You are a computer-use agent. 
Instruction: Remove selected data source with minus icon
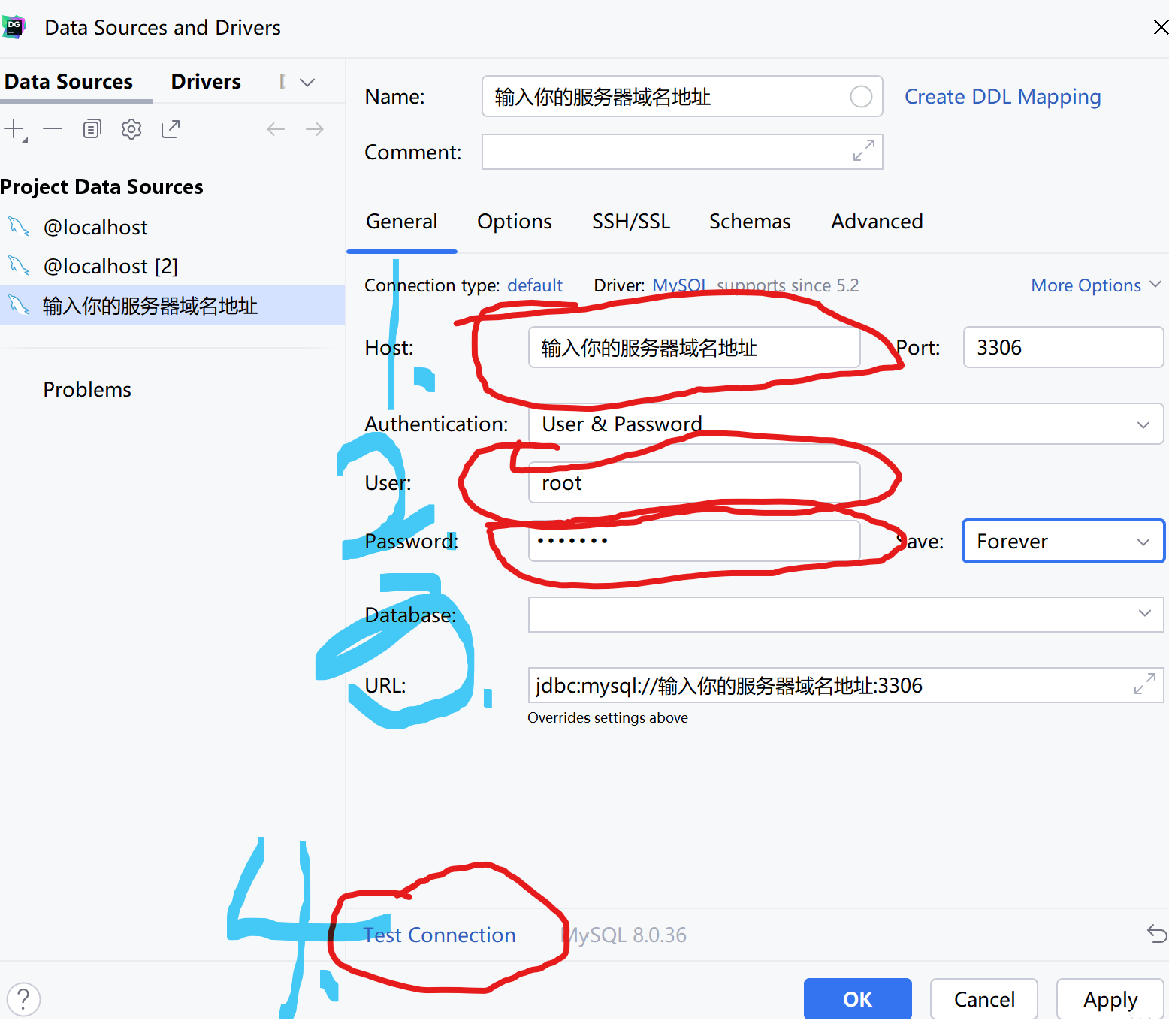click(53, 129)
